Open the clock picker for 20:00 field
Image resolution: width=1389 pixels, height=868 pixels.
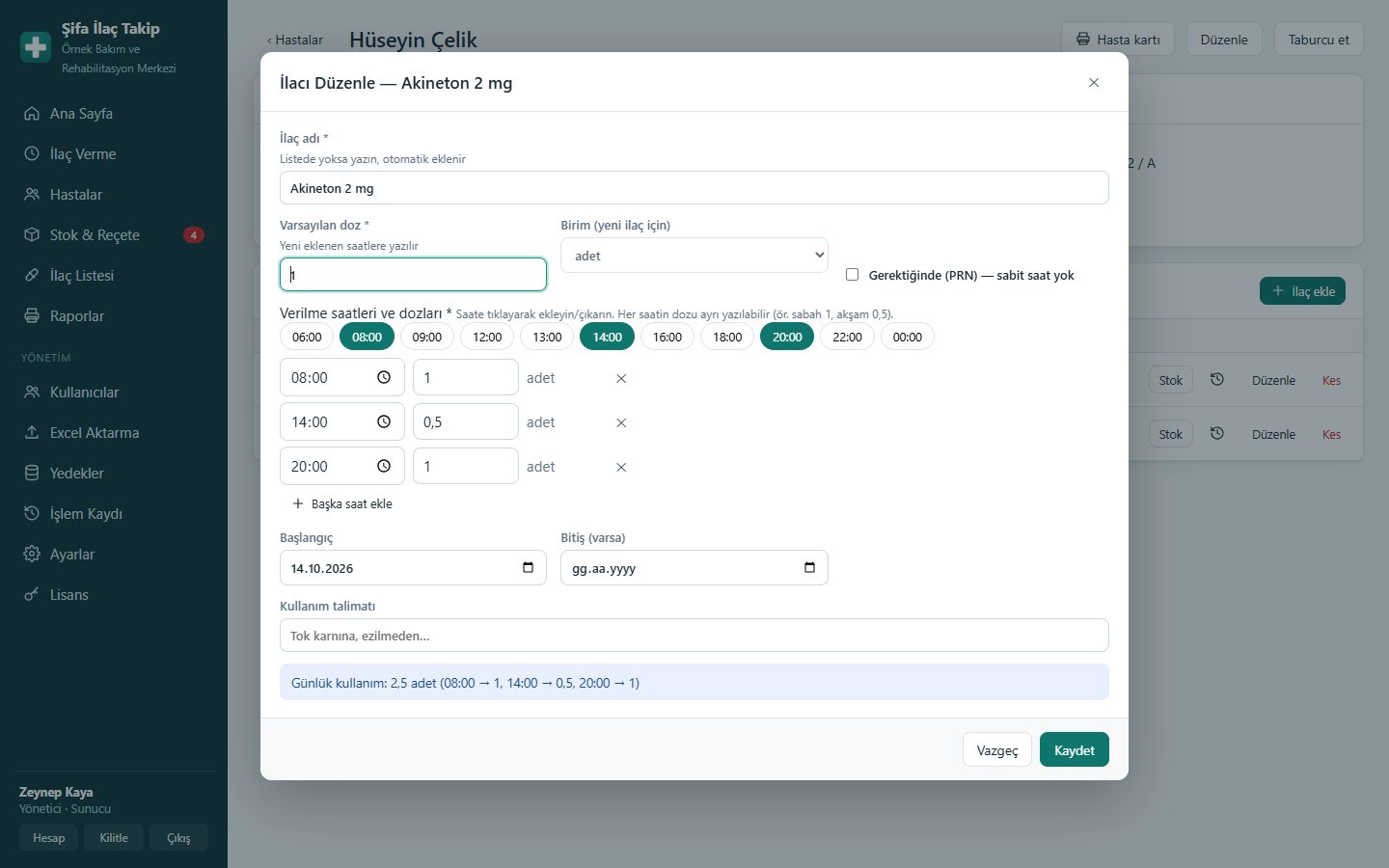(x=384, y=466)
